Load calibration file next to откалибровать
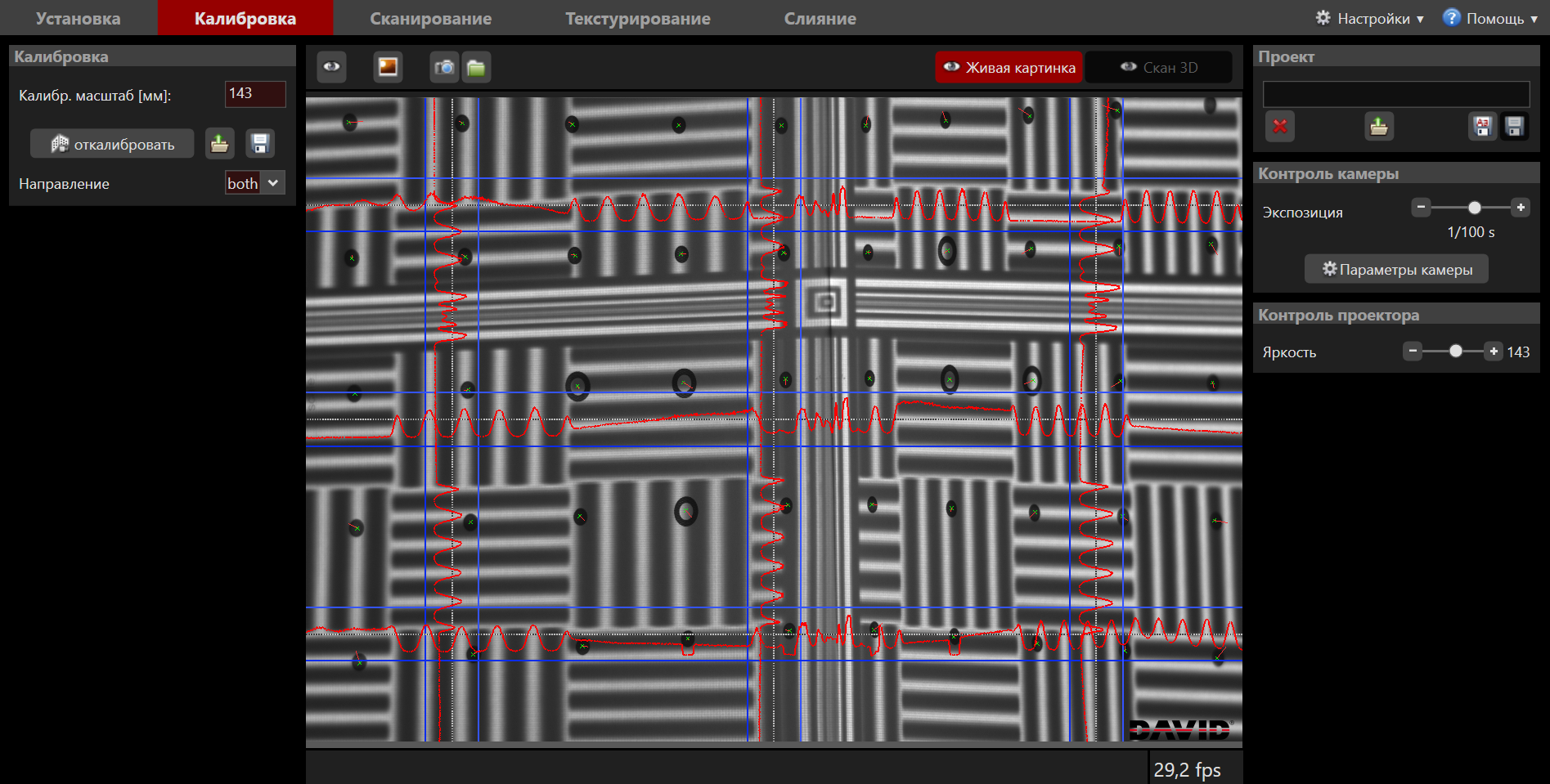 click(x=219, y=144)
